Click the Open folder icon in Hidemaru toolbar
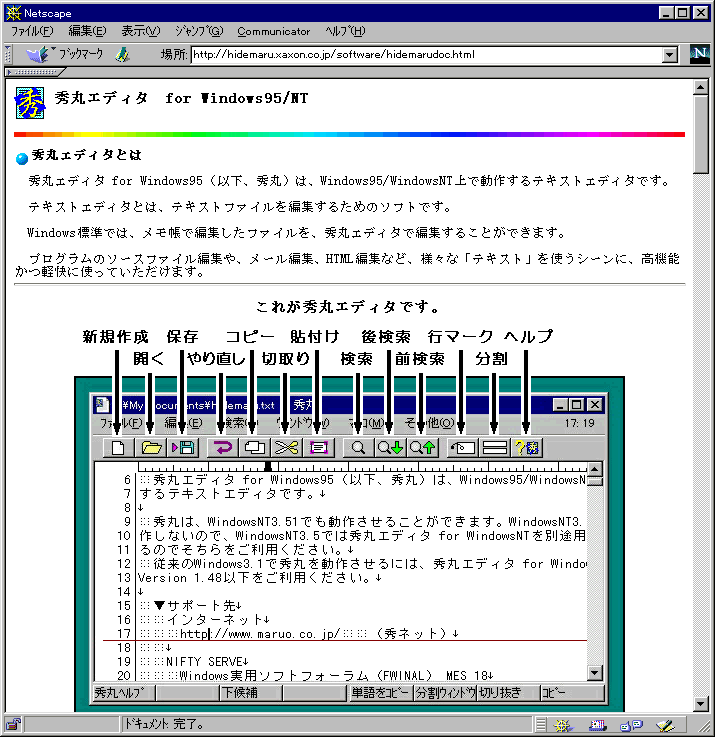Screen dimensions: 715x737 (151, 448)
